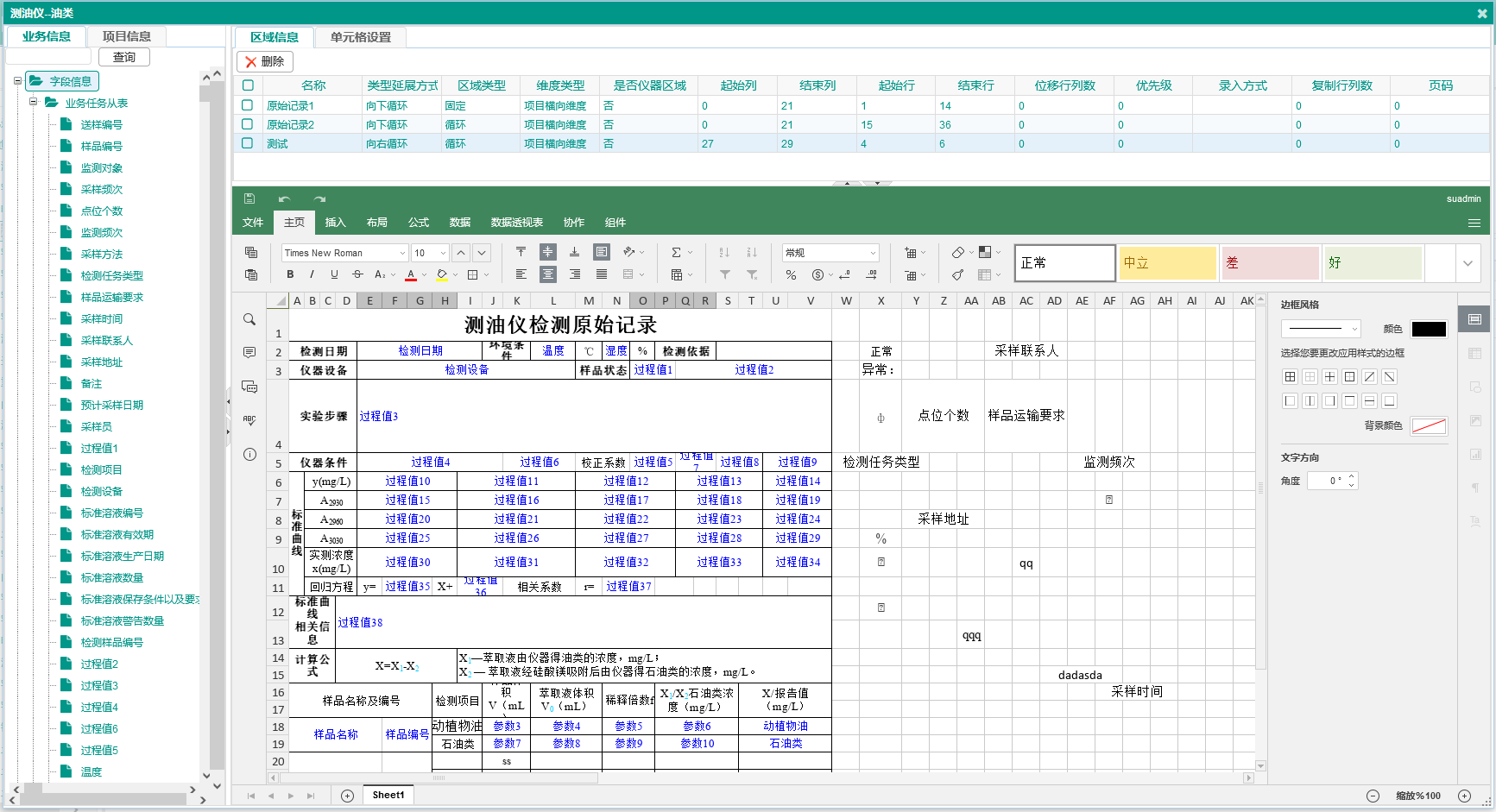Viewport: 1496px width, 812px height.
Task: Apply the 好 cell style
Action: click(x=1373, y=263)
